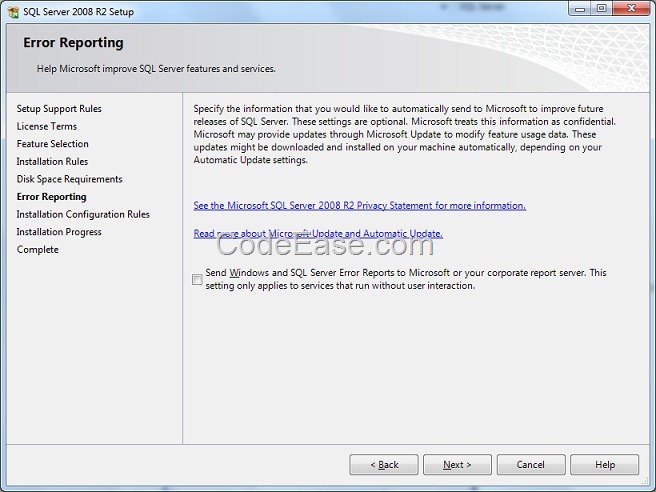Viewport: 656px width, 492px height.
Task: Open the Microsoft Update and Automatic Update link
Action: [318, 233]
